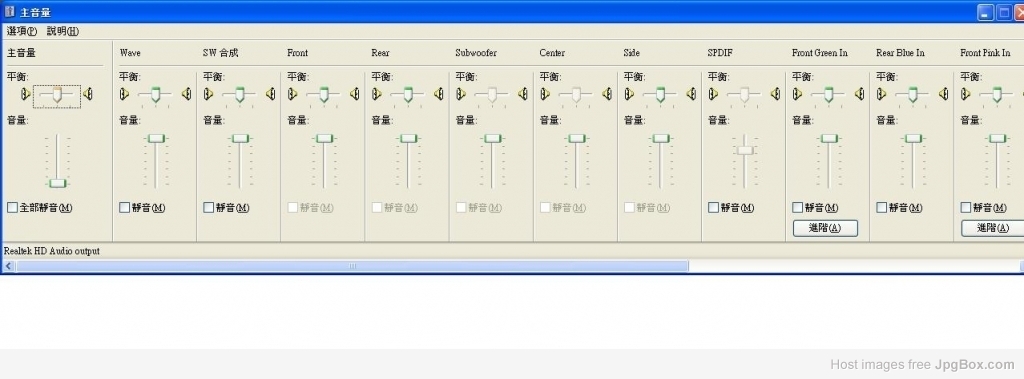The height and width of the screenshot is (379, 1024).
Task: Click the SPDIF volume slider thumb
Action: [745, 150]
